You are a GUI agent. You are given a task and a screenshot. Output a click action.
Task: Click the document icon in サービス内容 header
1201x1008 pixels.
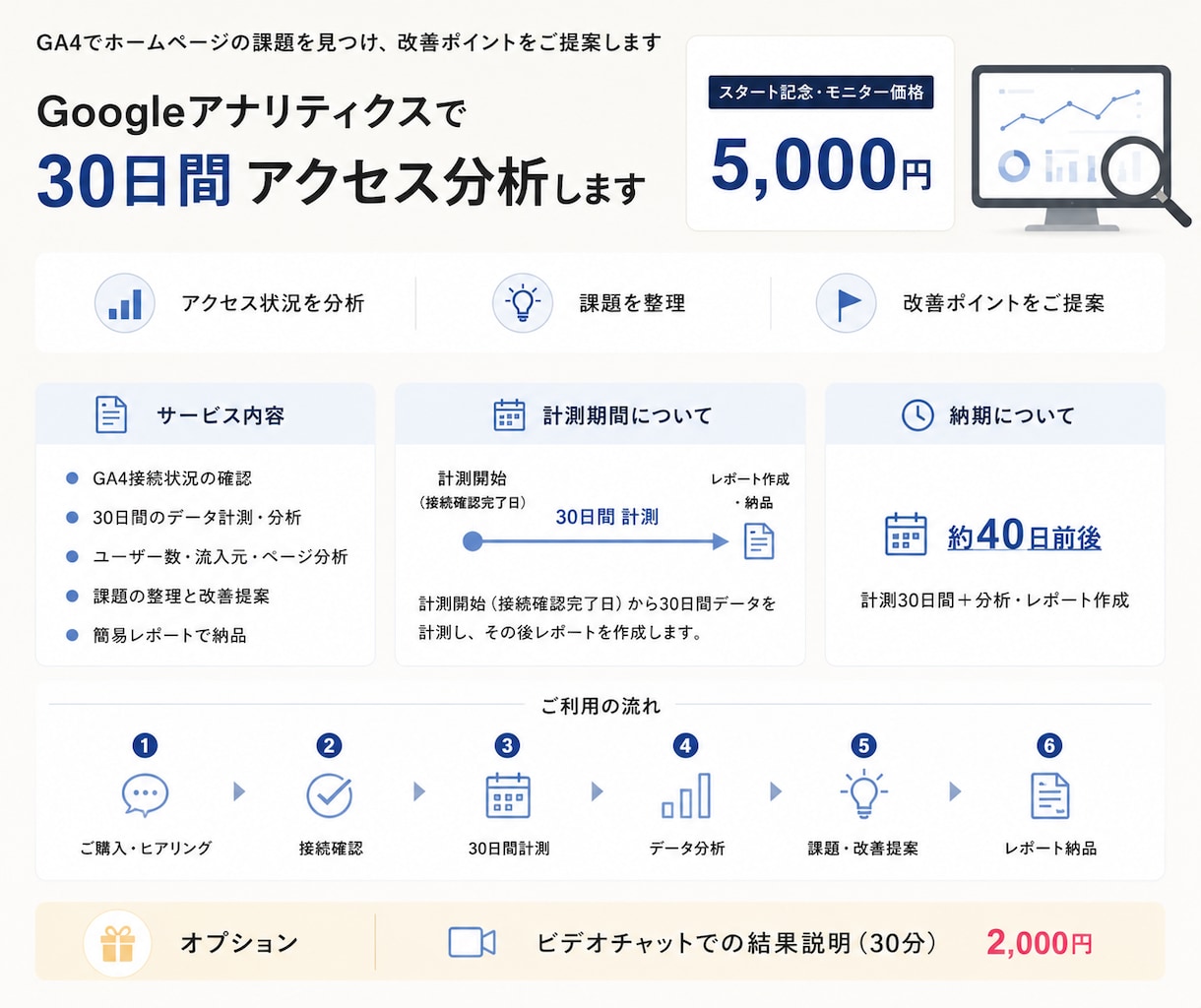111,415
